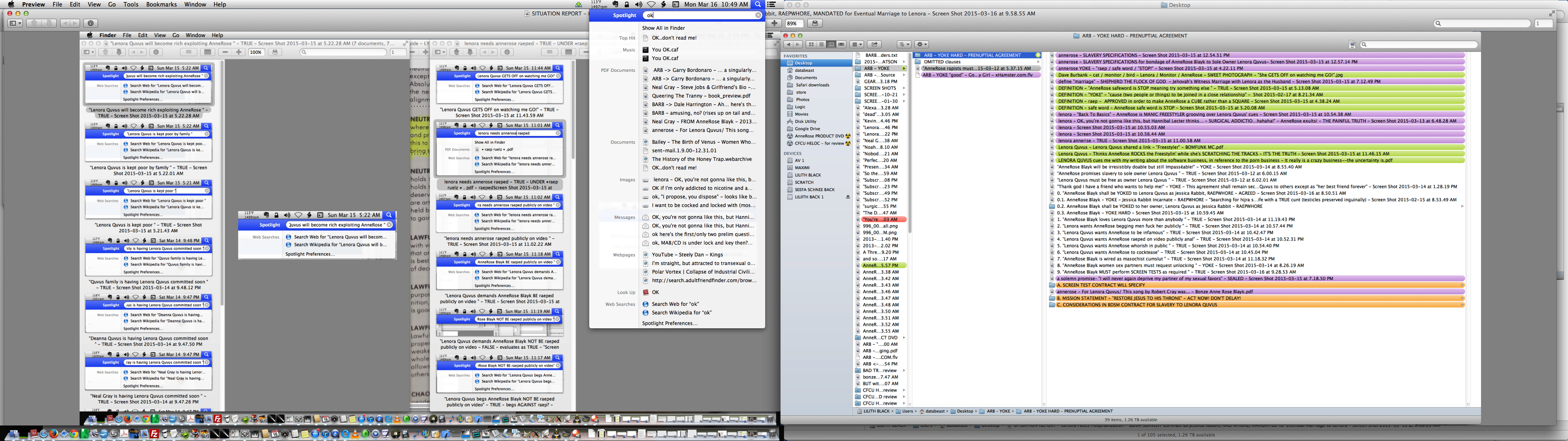Image resolution: width=1568 pixels, height=441 pixels.
Task: Open the Bookmarks menu
Action: (161, 4)
